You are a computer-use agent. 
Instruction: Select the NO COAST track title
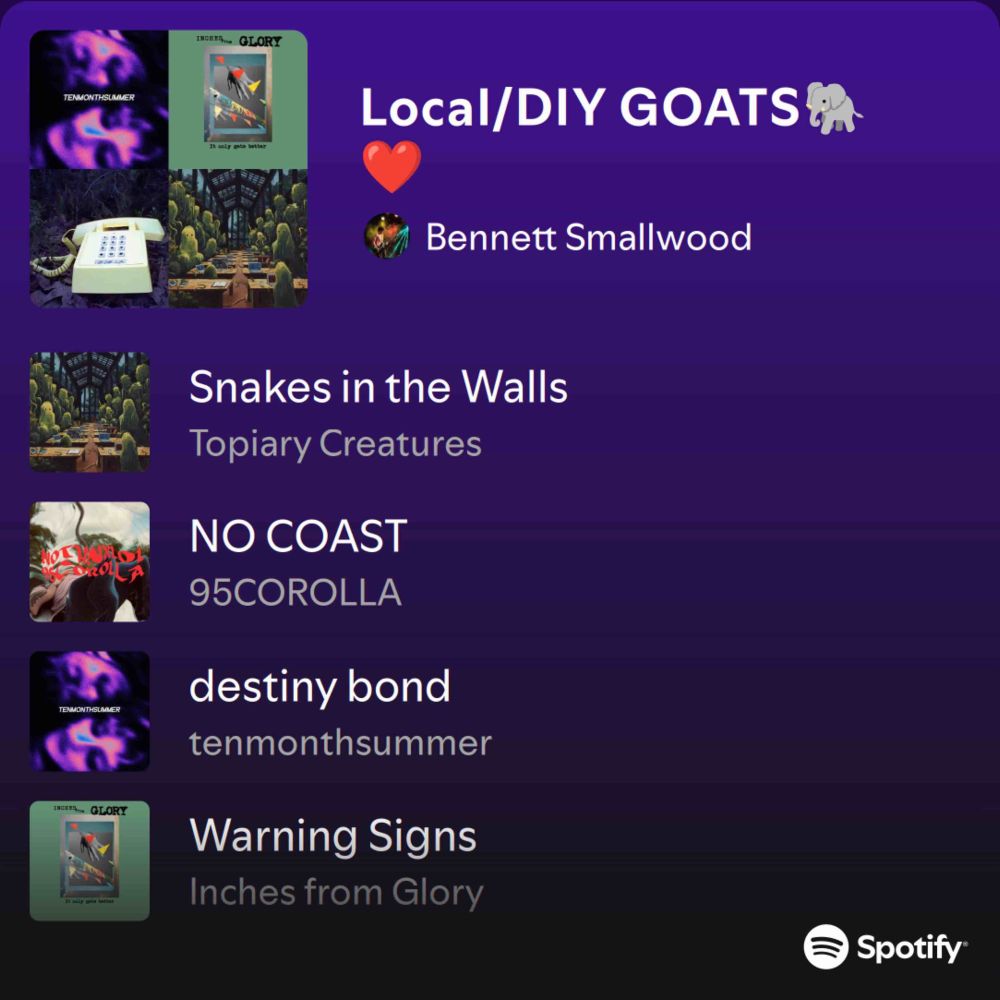tap(298, 536)
